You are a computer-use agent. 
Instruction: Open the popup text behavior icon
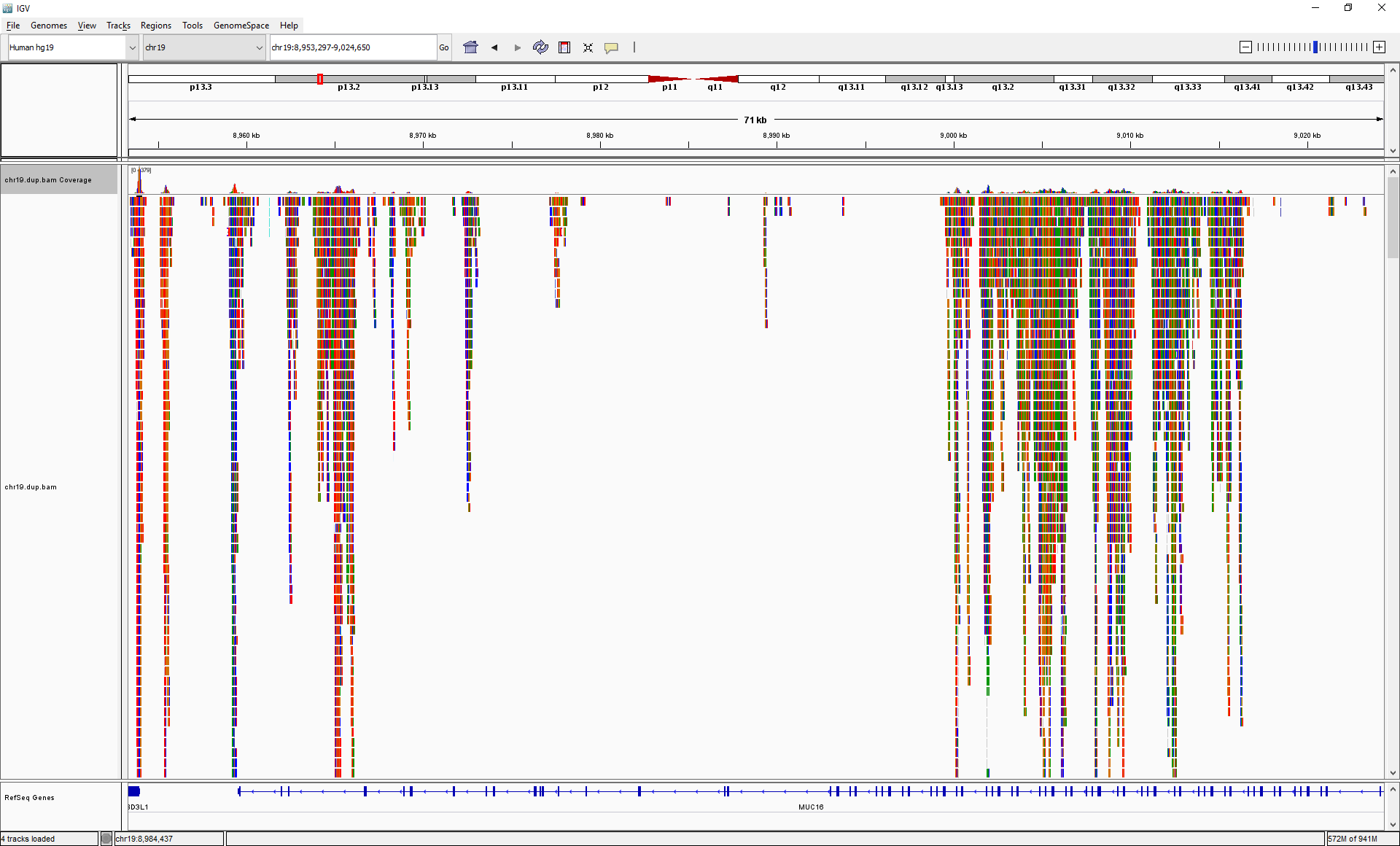point(612,47)
